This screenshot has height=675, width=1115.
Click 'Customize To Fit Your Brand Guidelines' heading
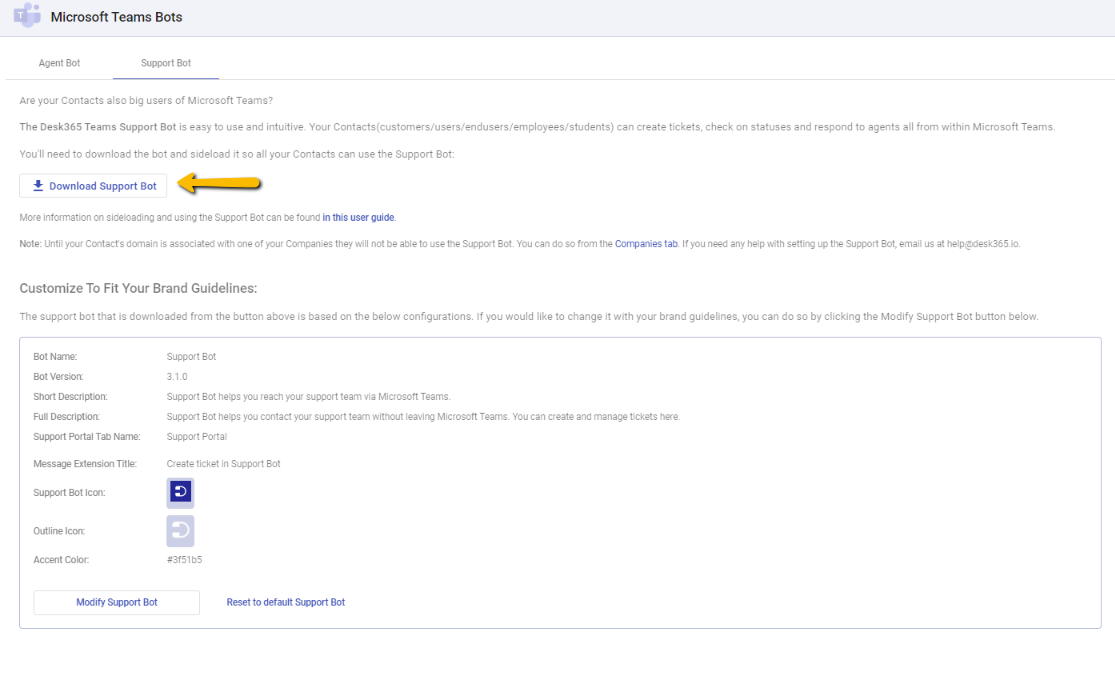138,288
